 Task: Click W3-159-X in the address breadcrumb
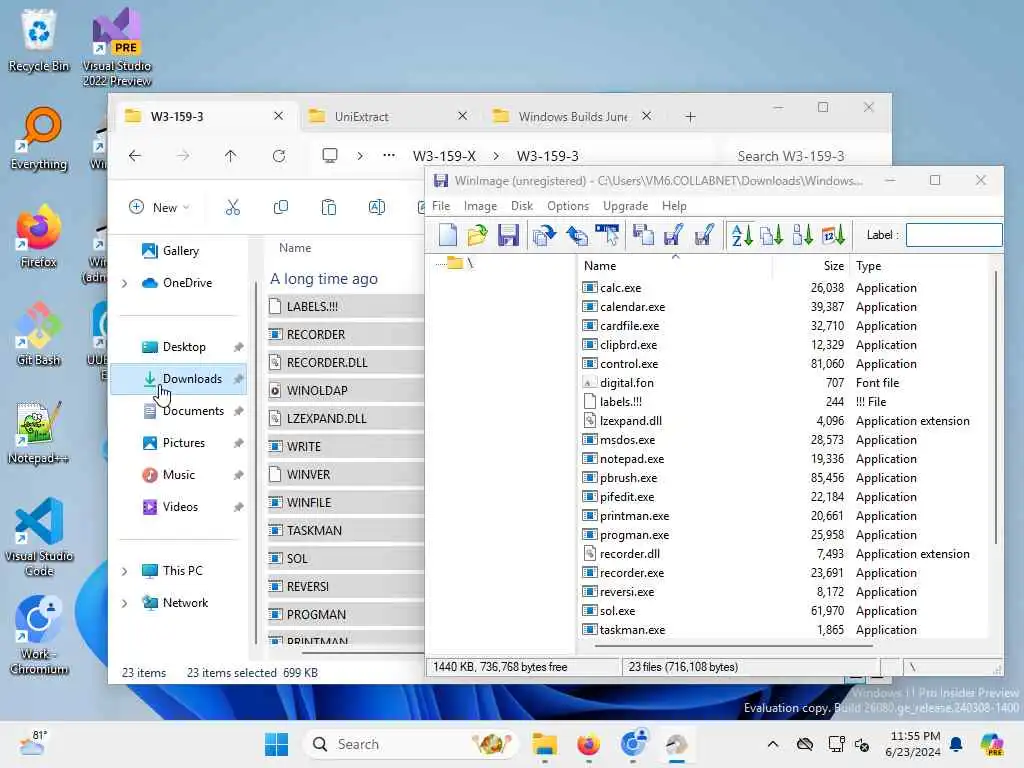pyautogui.click(x=444, y=156)
